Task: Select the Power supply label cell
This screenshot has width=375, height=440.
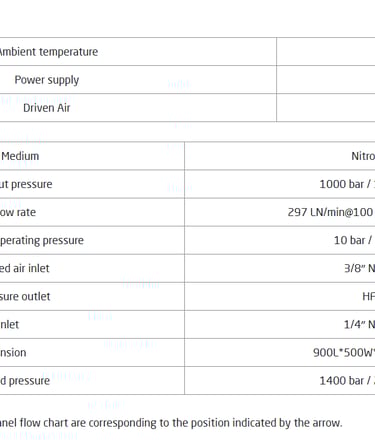Action: click(47, 80)
